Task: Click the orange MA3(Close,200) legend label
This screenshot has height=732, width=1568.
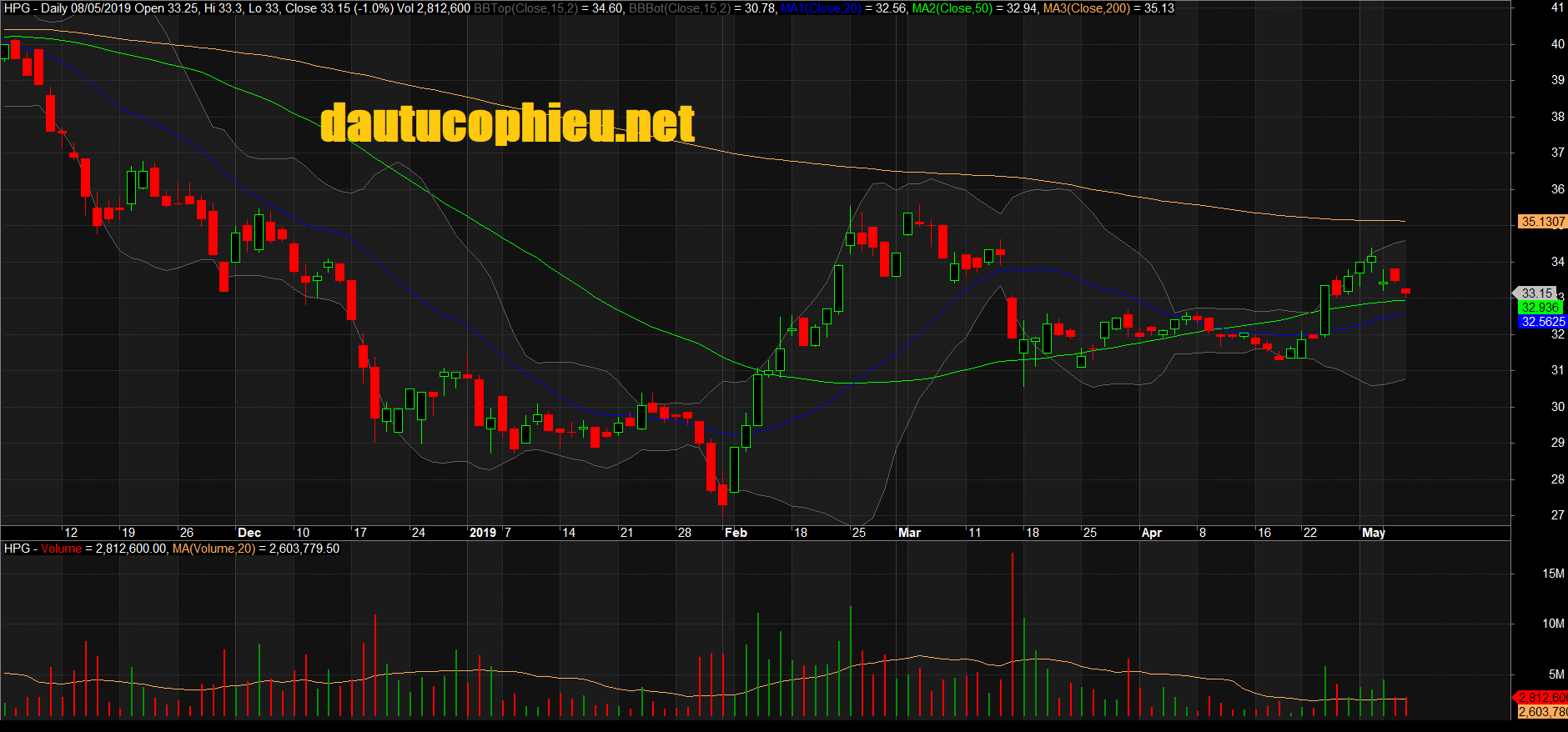Action: tap(1086, 8)
